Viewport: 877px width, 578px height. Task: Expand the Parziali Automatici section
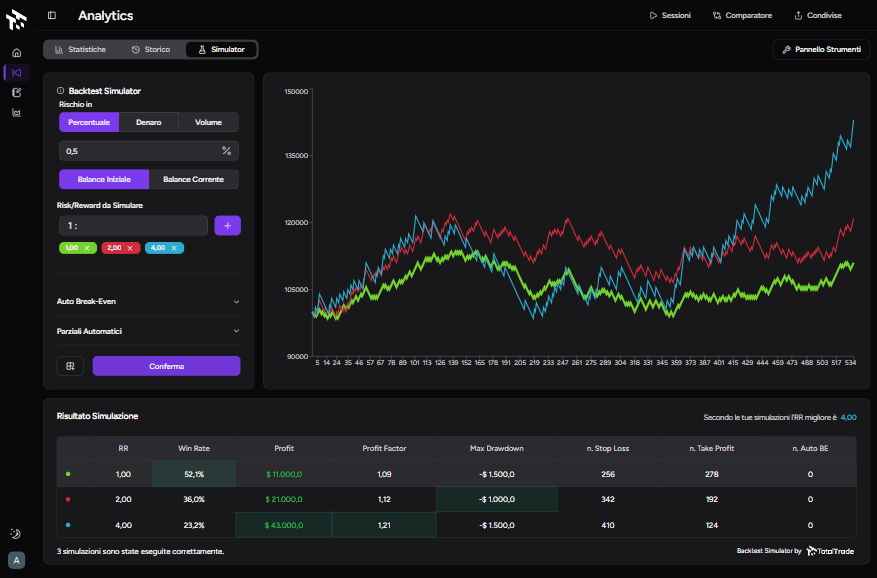point(148,331)
